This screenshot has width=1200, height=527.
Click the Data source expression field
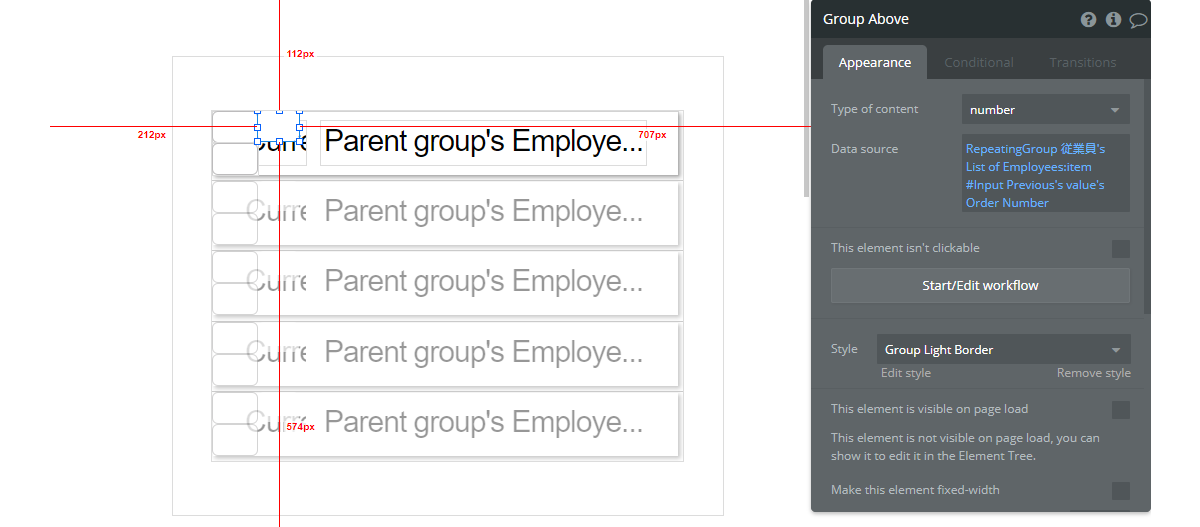point(1046,174)
